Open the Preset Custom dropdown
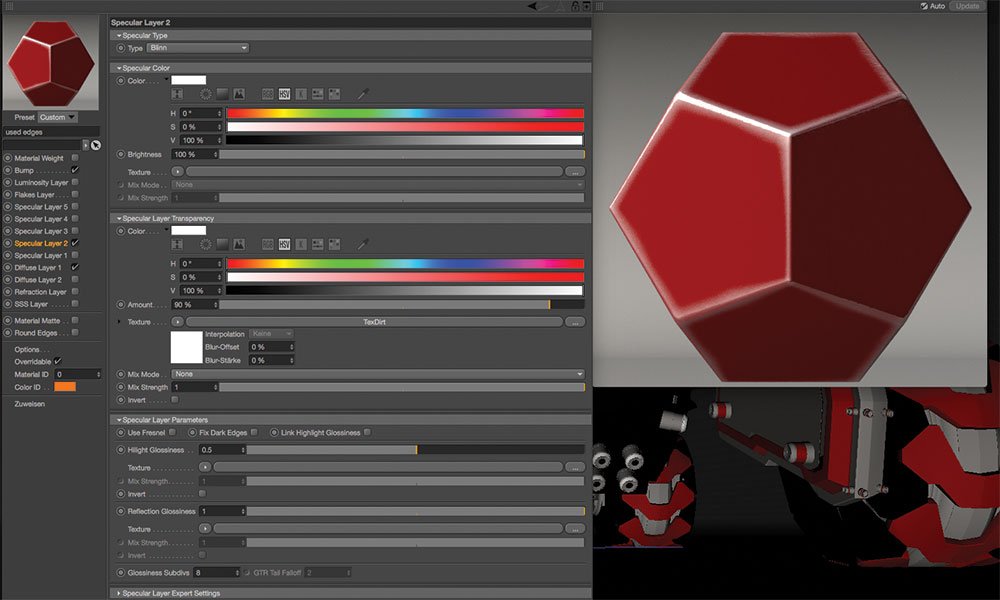 (57, 117)
